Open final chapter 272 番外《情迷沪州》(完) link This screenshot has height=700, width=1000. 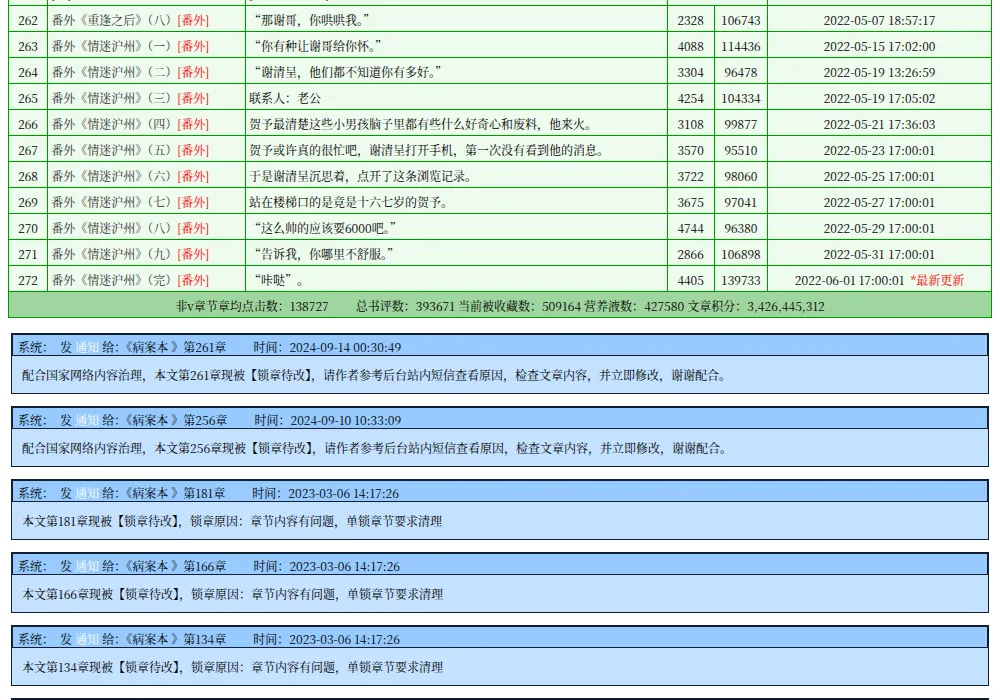tap(112, 281)
